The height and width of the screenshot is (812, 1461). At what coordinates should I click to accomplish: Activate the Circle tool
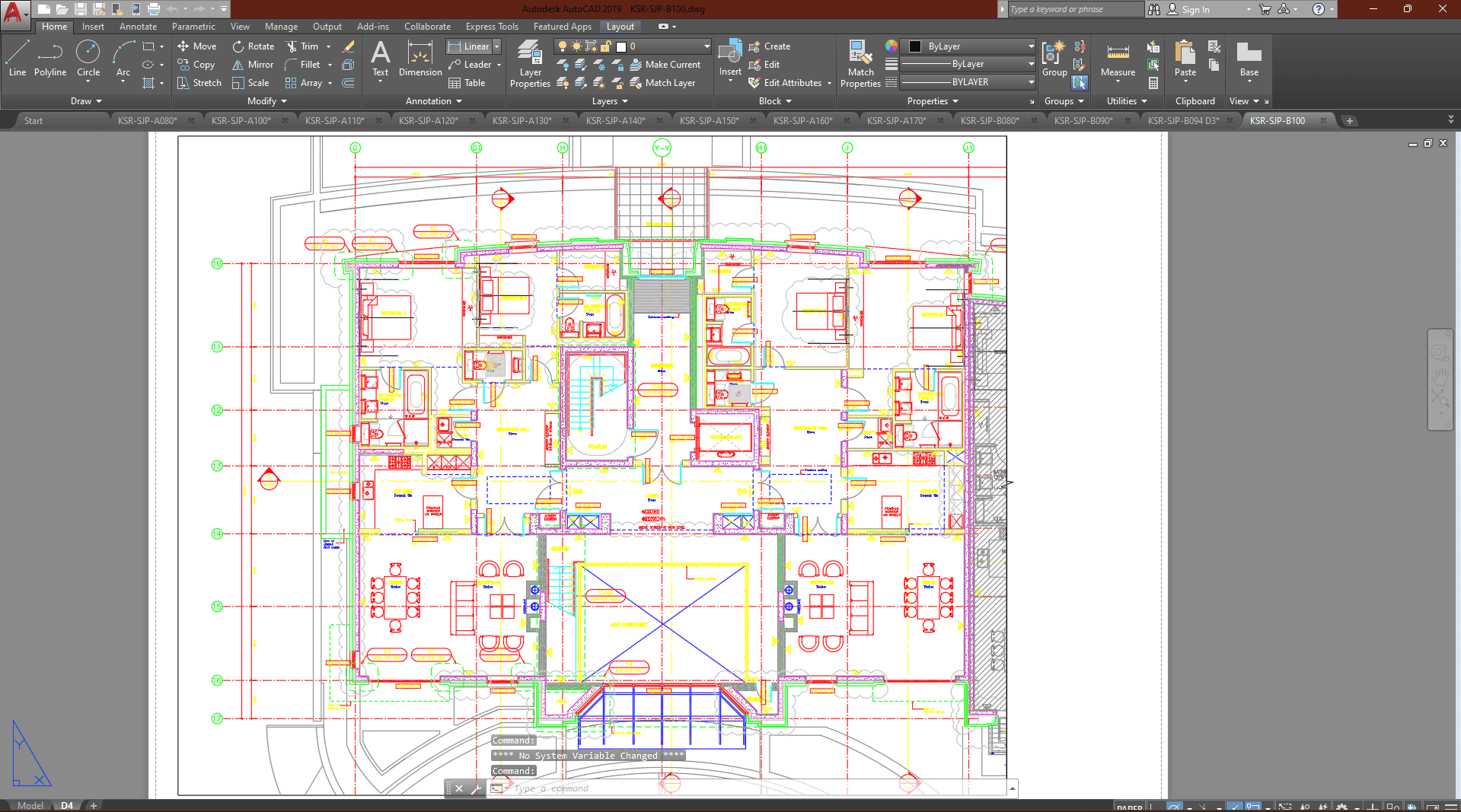[x=88, y=59]
